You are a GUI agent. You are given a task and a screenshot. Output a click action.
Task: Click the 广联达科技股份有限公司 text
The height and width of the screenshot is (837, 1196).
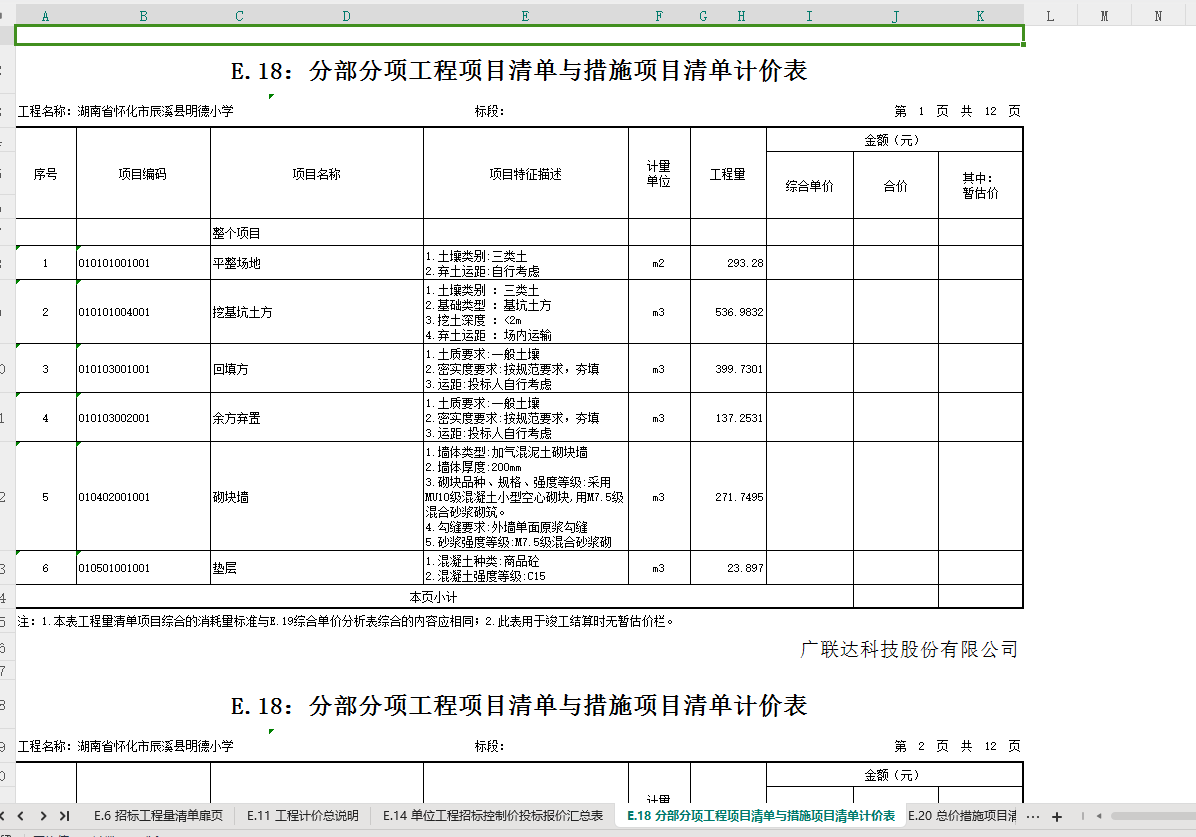coord(908,649)
